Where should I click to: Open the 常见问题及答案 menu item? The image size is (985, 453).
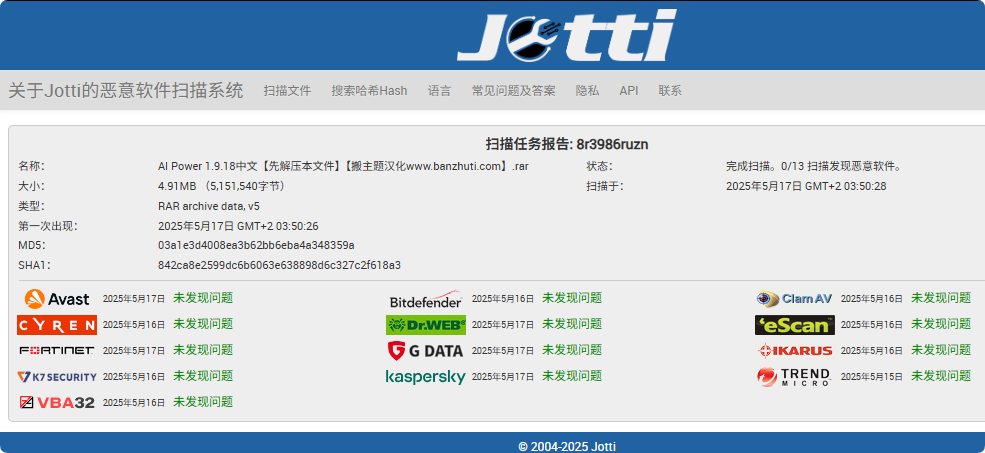(x=513, y=90)
